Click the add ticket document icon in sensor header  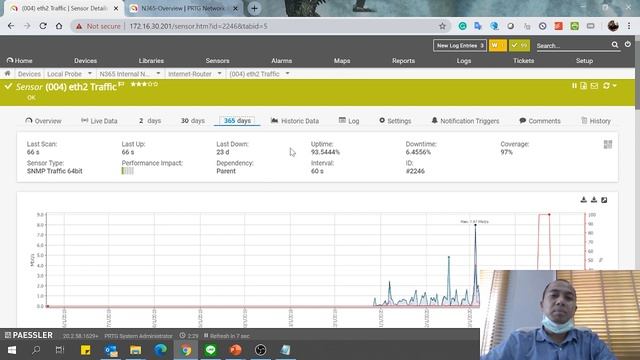(x=584, y=86)
